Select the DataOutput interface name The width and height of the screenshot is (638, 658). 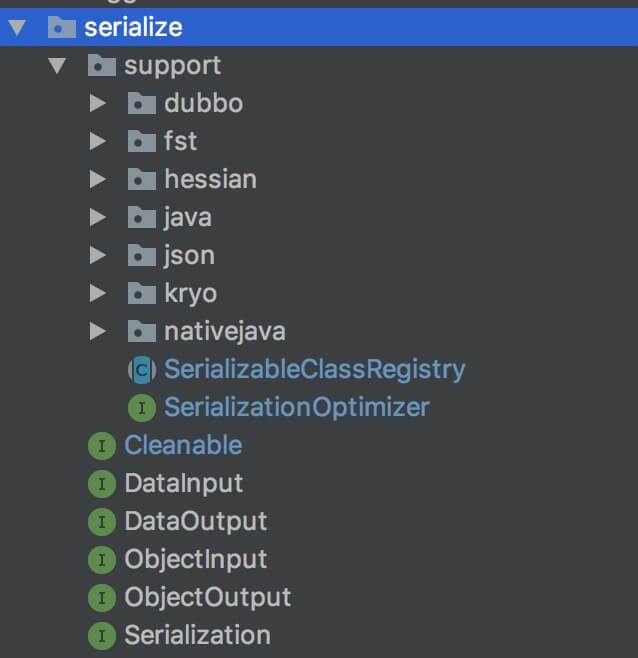[195, 522]
